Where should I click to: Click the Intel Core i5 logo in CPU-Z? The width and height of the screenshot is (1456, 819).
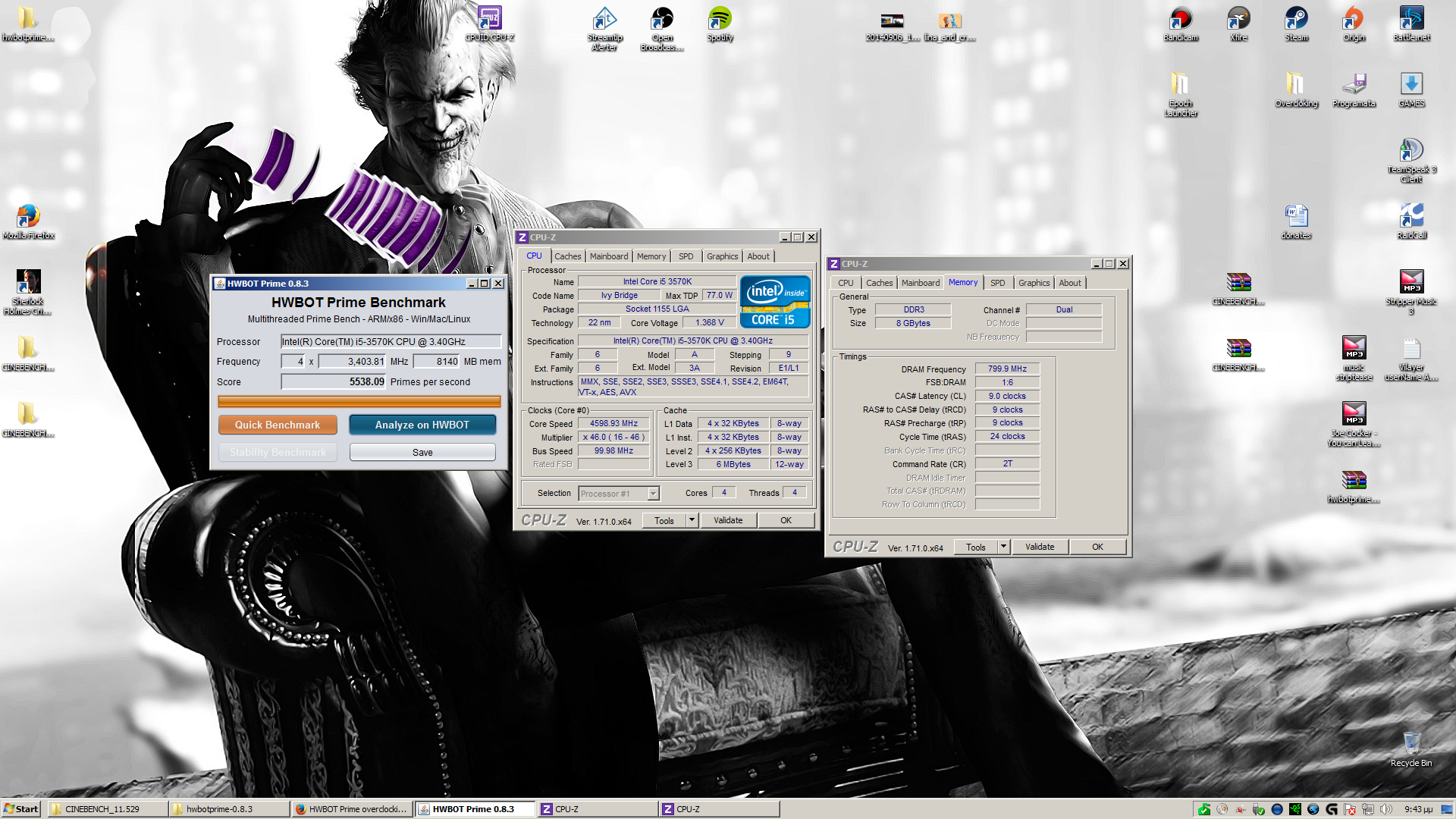coord(775,301)
